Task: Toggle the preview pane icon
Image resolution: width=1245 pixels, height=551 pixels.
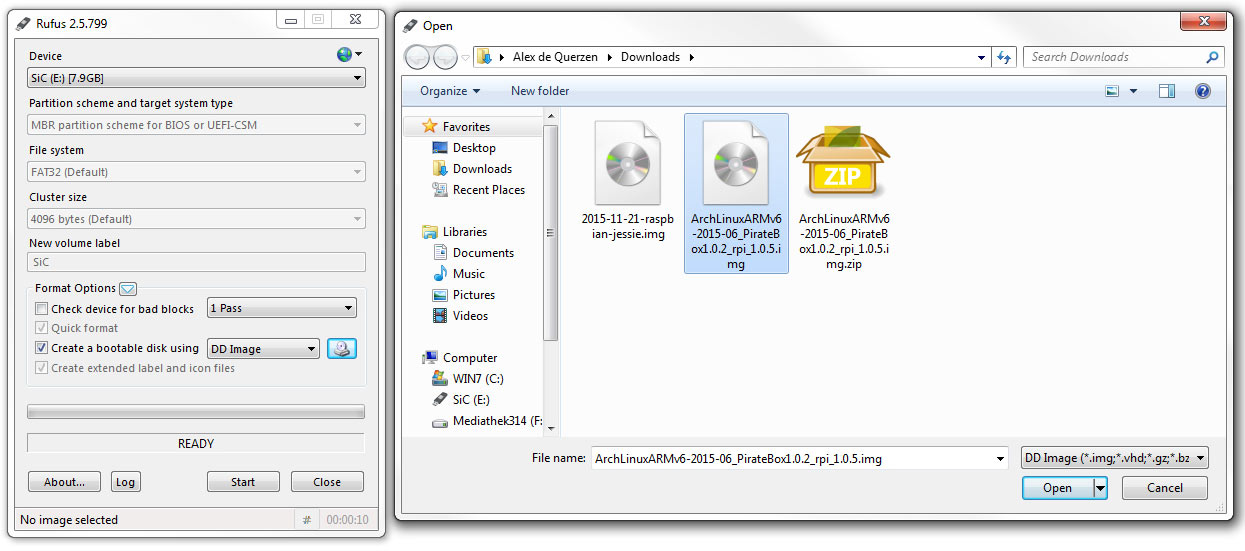Action: [1167, 91]
